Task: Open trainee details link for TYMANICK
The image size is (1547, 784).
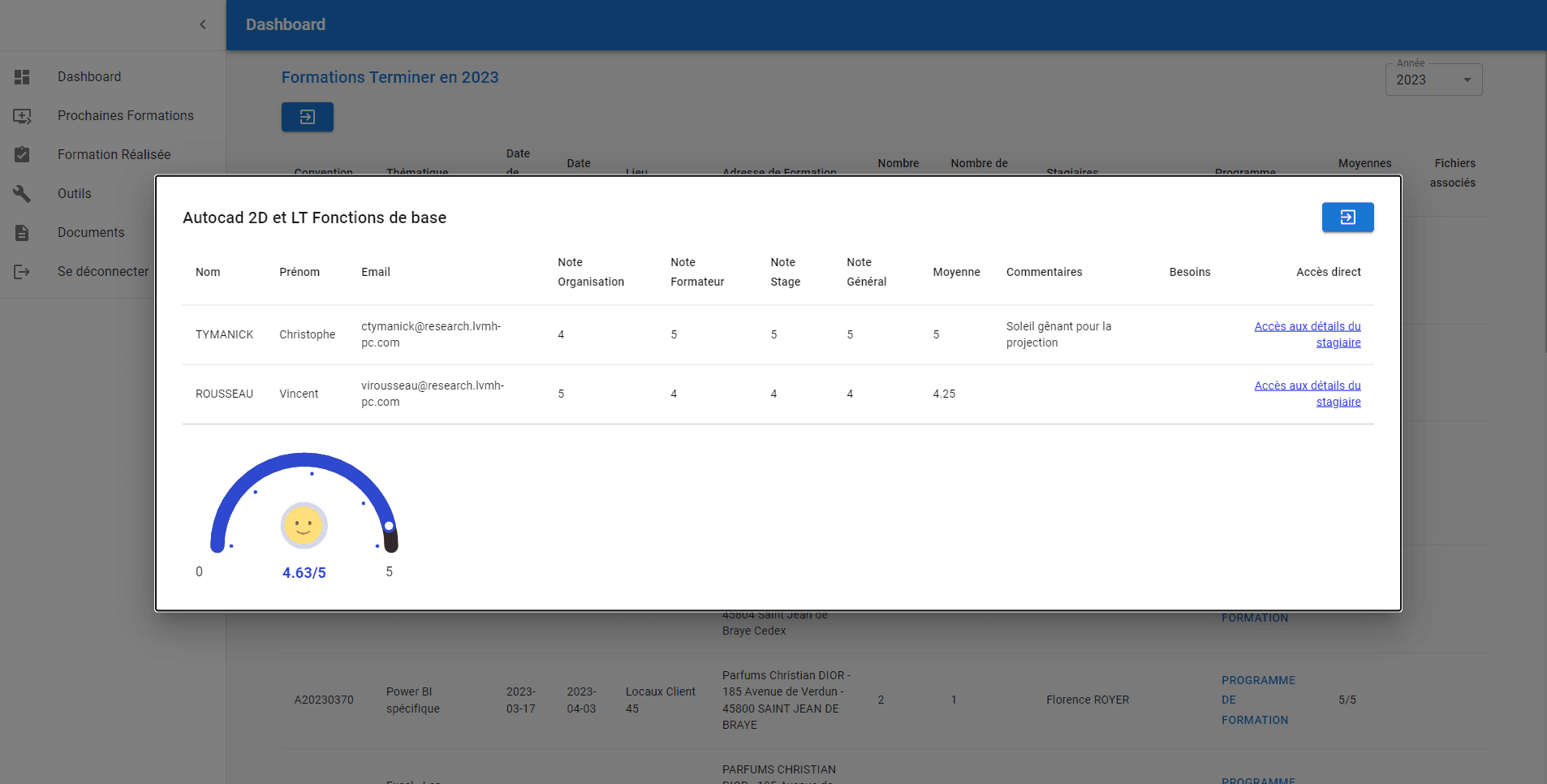Action: point(1308,334)
